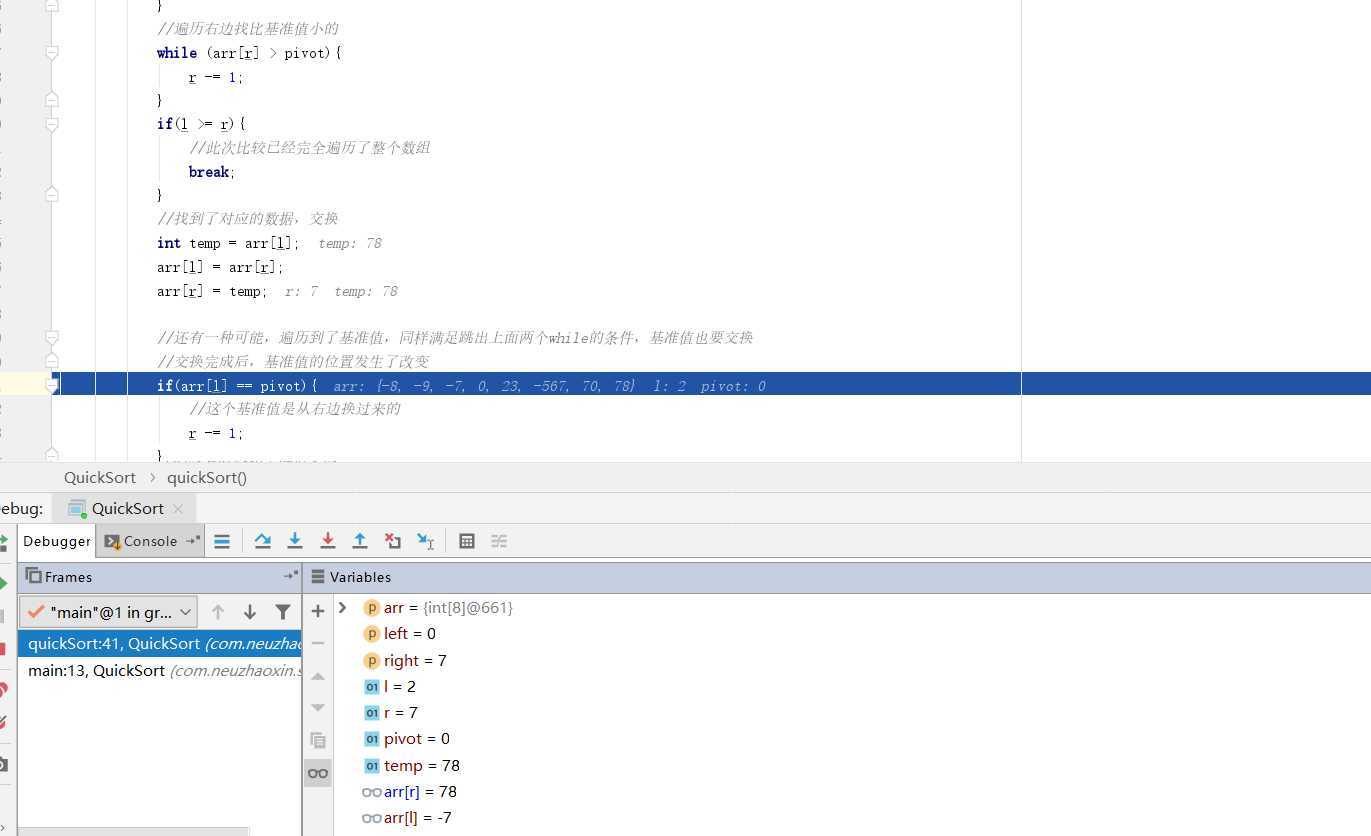Open the Evaluate Expression calculator
This screenshot has height=836, width=1371.
467,541
